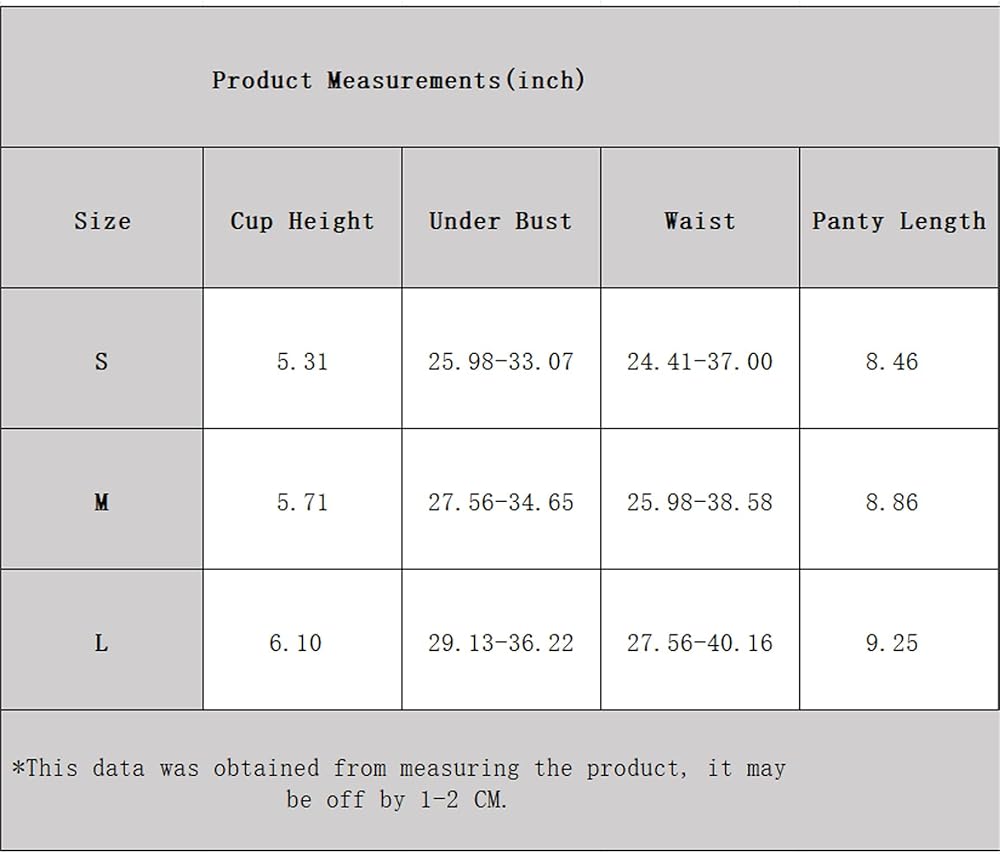Select the Panty Length column header
This screenshot has height=855, width=1000.
point(898,221)
